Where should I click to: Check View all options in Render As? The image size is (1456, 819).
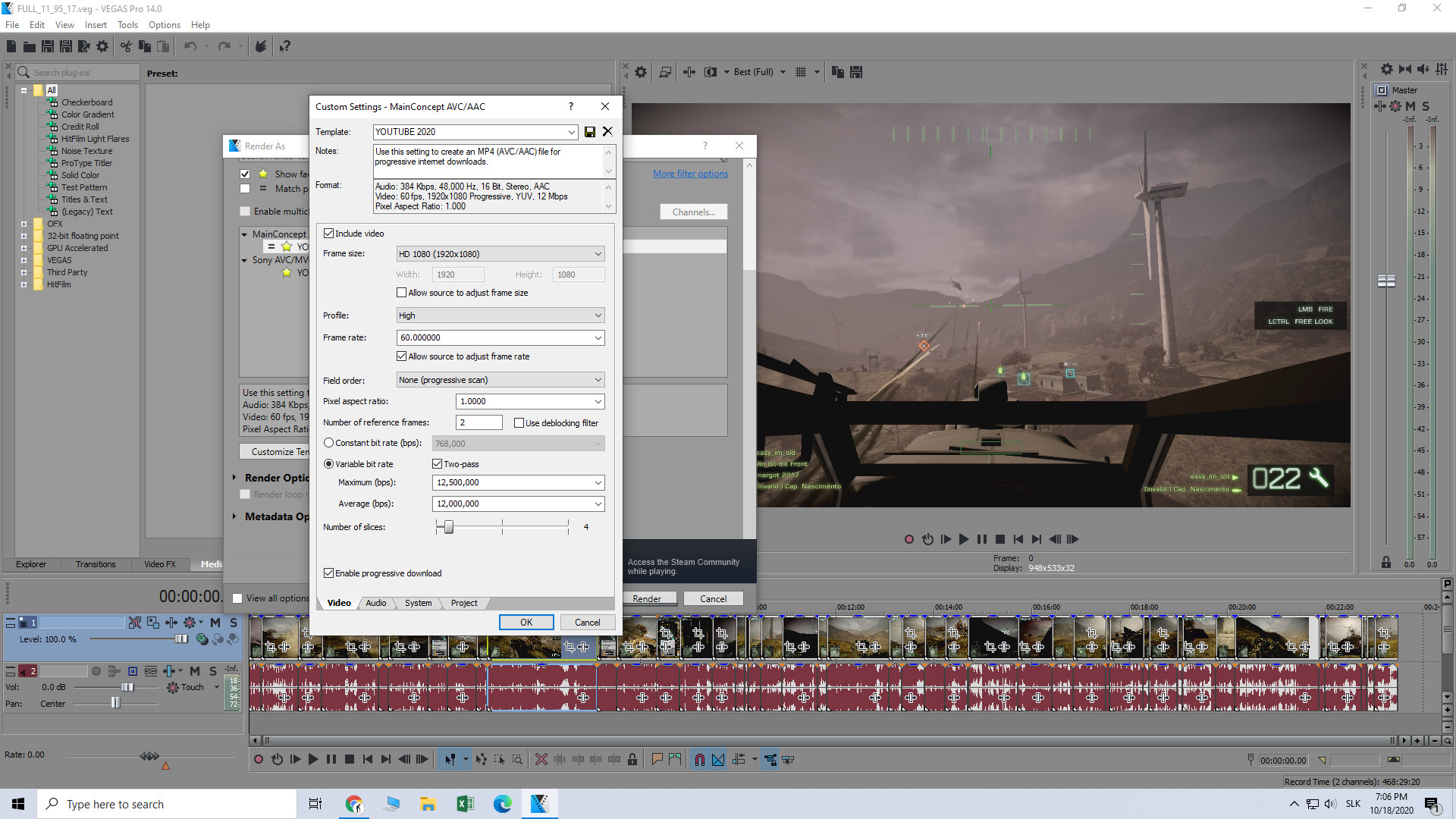(237, 598)
